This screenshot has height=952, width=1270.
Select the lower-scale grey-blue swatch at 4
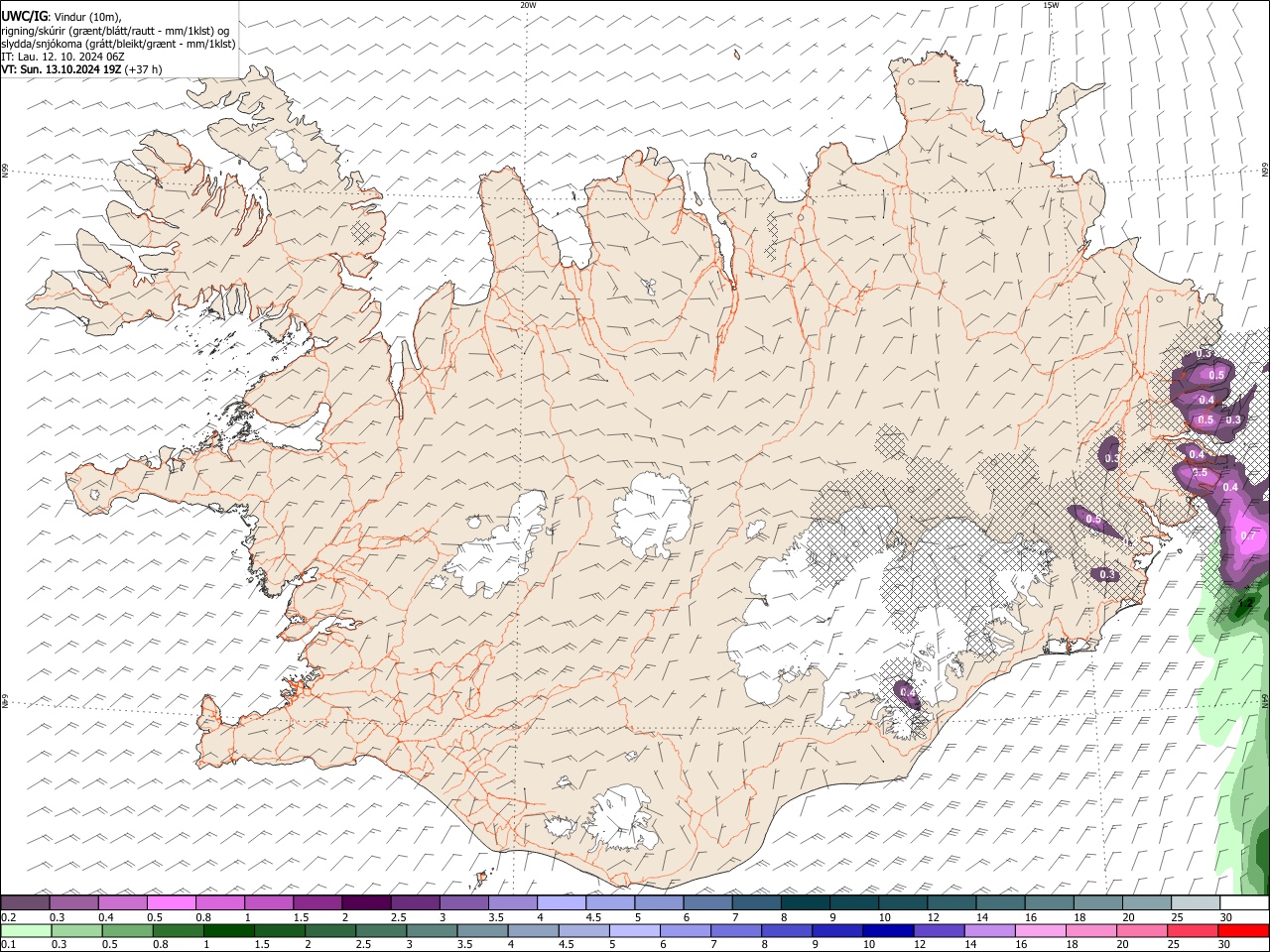532,930
